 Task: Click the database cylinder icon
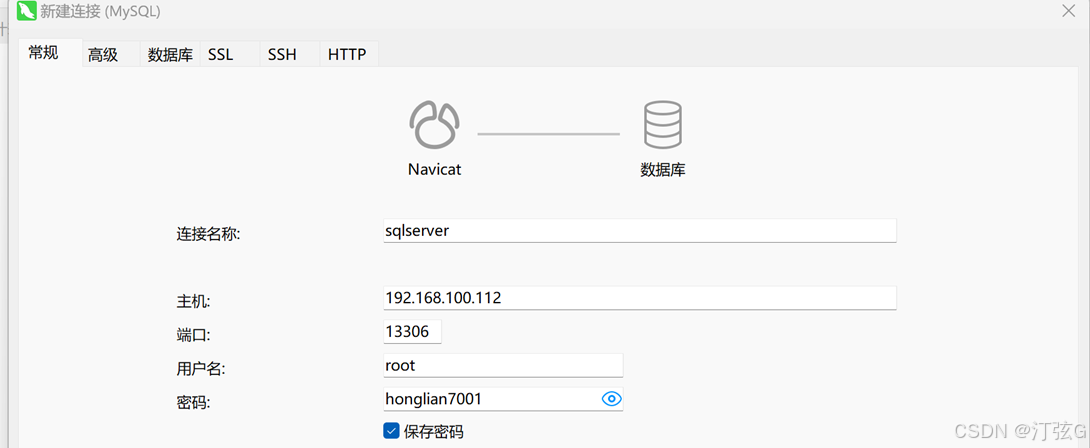point(662,124)
